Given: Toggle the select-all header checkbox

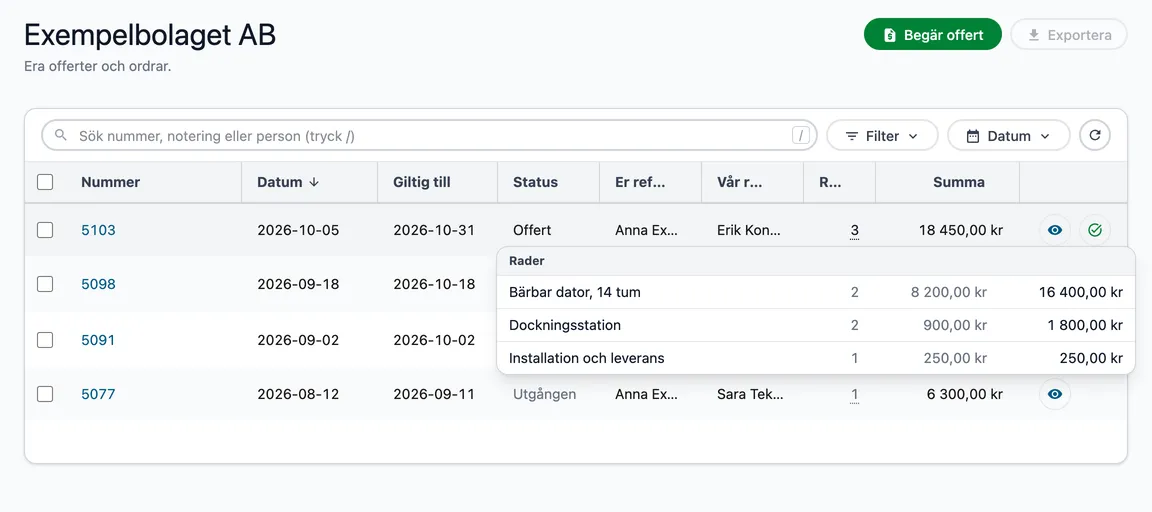Looking at the screenshot, I should tap(45, 182).
